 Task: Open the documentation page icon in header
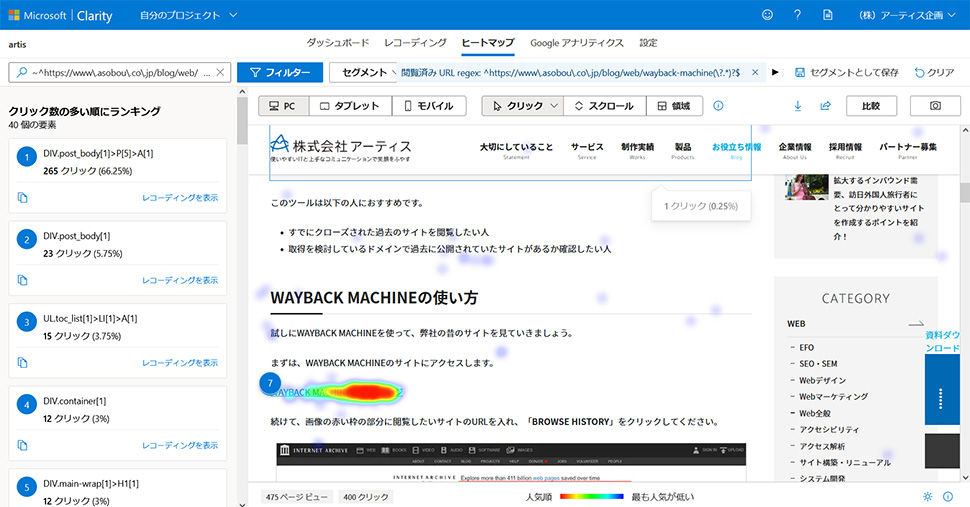(828, 15)
